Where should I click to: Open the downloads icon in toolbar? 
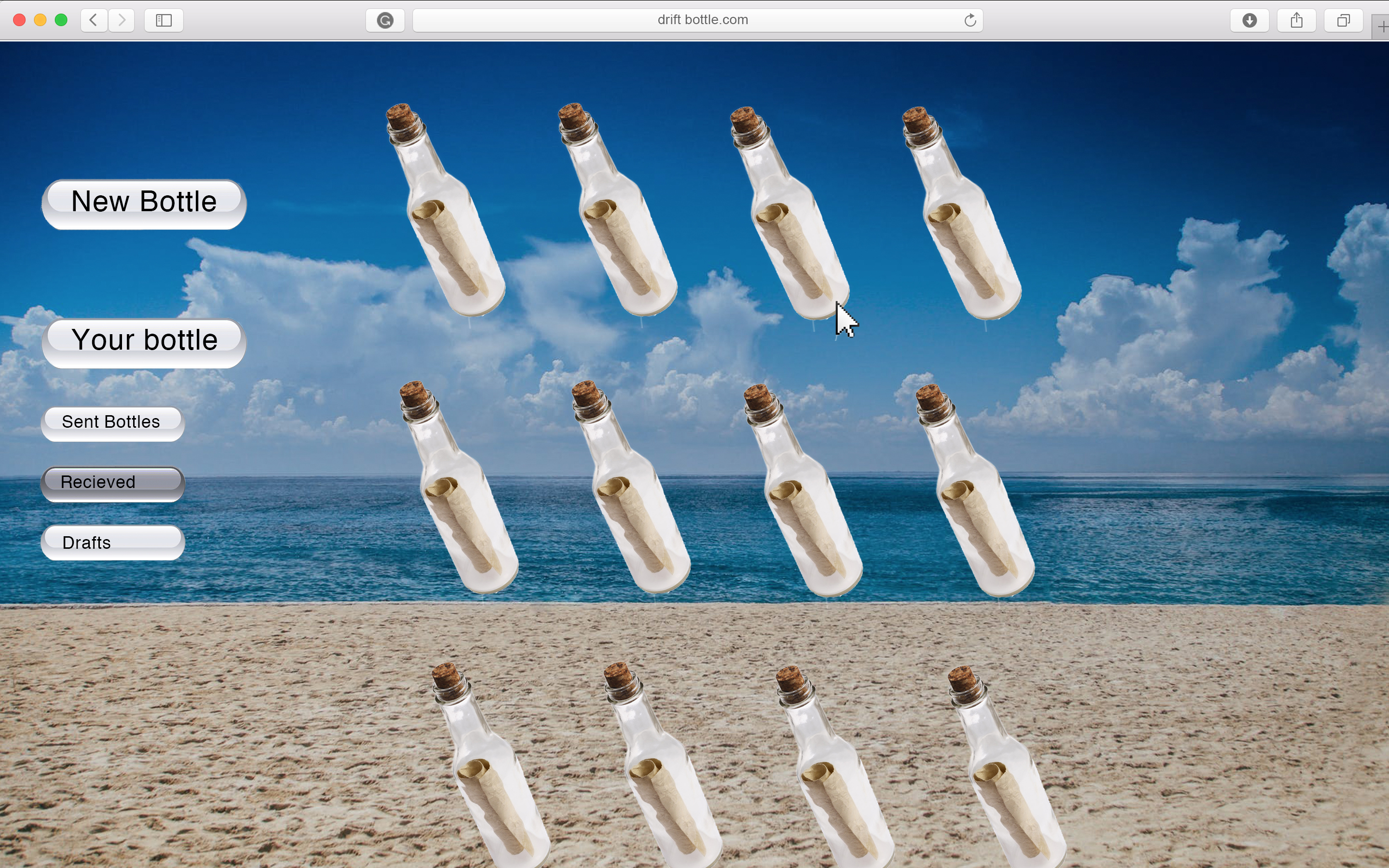(1249, 20)
